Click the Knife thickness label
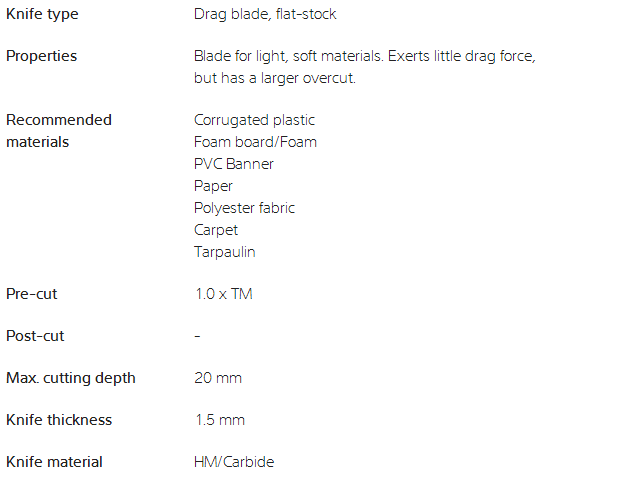The height and width of the screenshot is (478, 622). pos(59,420)
